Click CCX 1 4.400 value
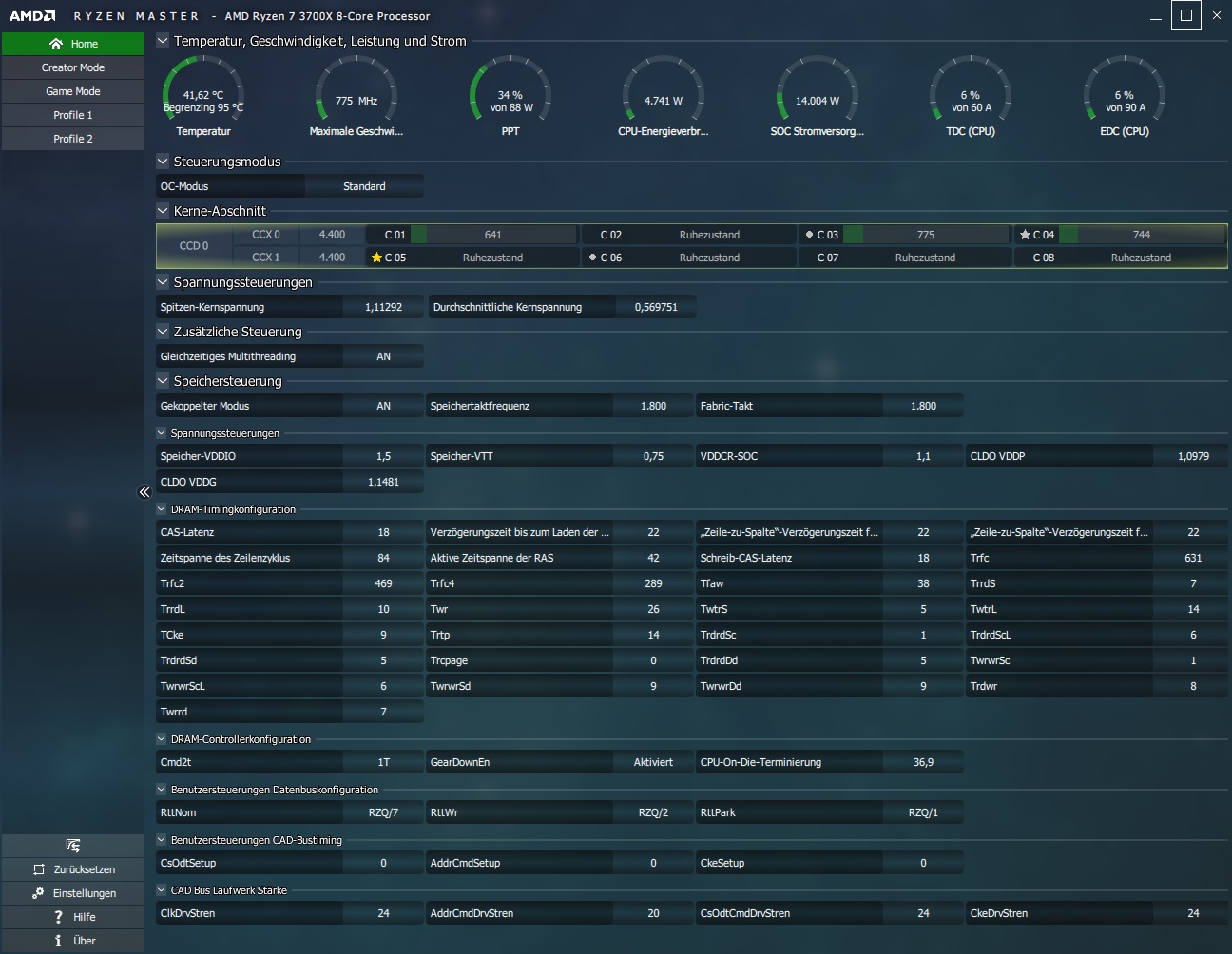The image size is (1232, 954). click(x=332, y=258)
